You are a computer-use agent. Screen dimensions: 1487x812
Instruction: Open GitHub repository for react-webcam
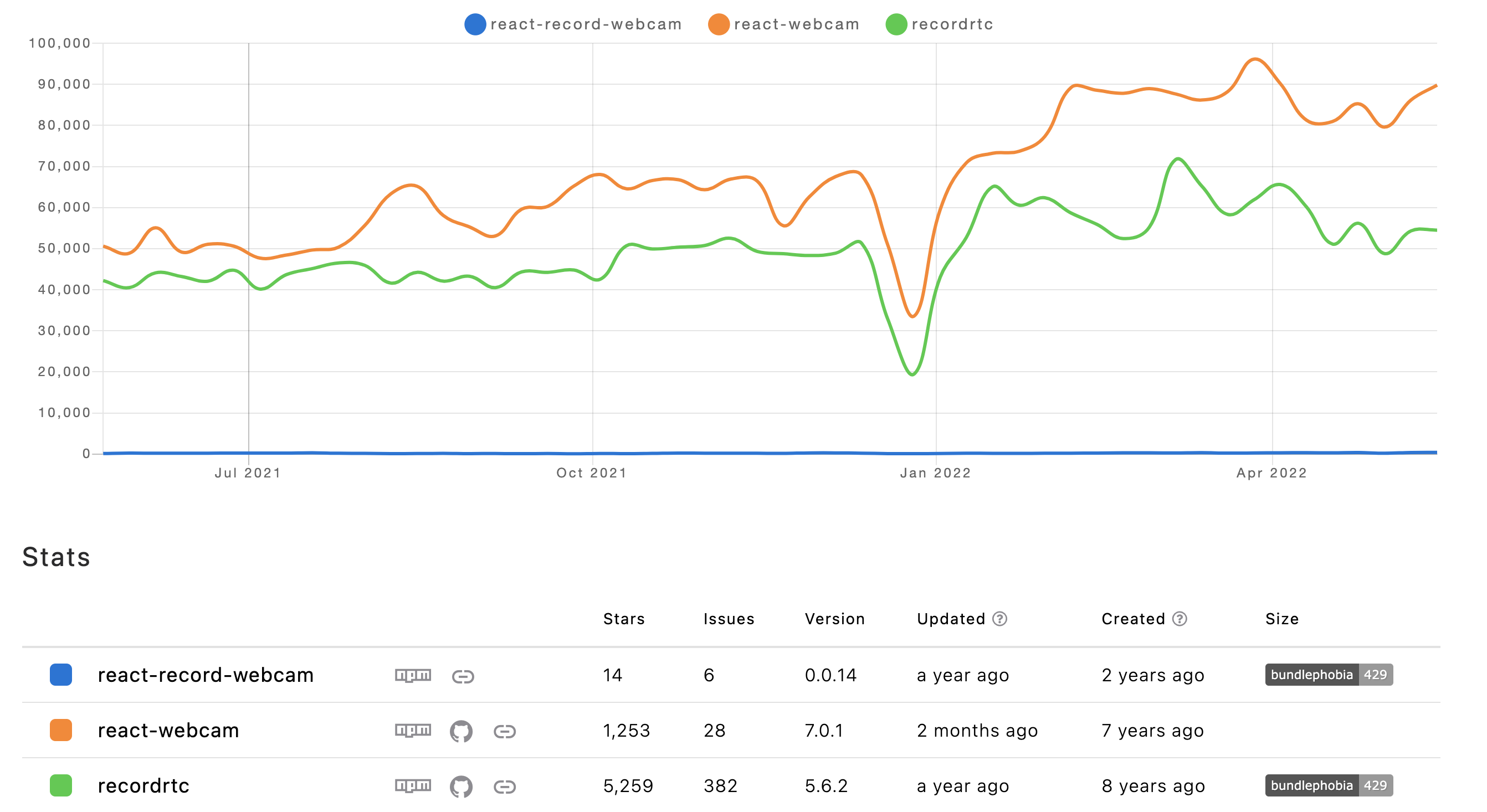pos(460,731)
